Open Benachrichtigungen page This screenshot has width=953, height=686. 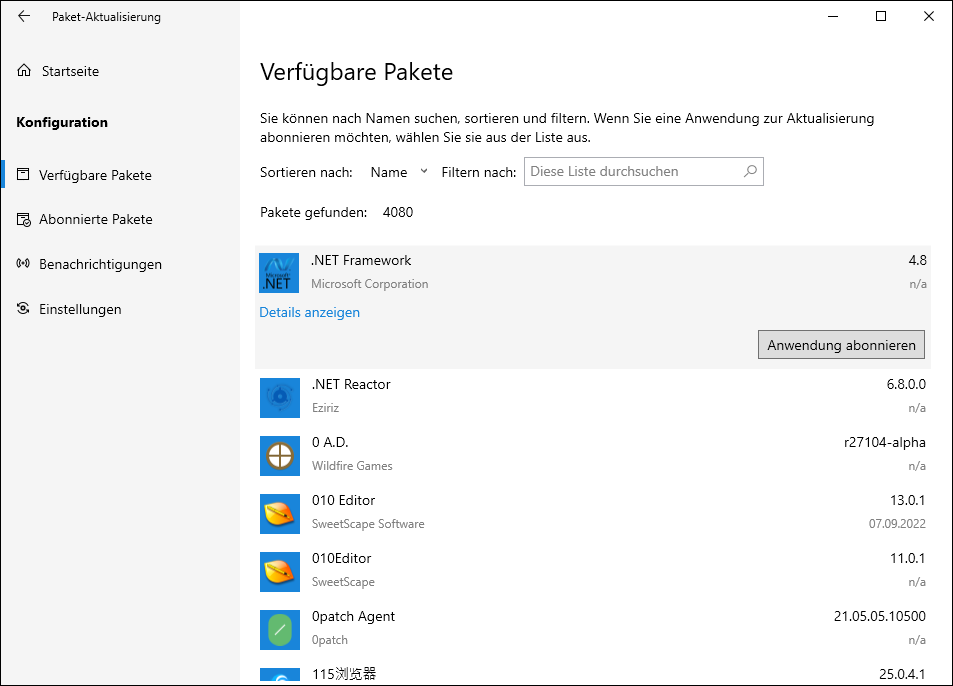coord(100,264)
